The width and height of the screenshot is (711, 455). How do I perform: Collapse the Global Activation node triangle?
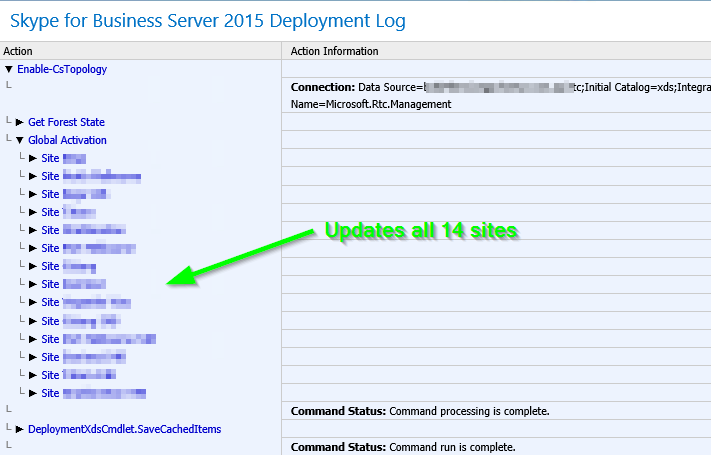coord(19,140)
